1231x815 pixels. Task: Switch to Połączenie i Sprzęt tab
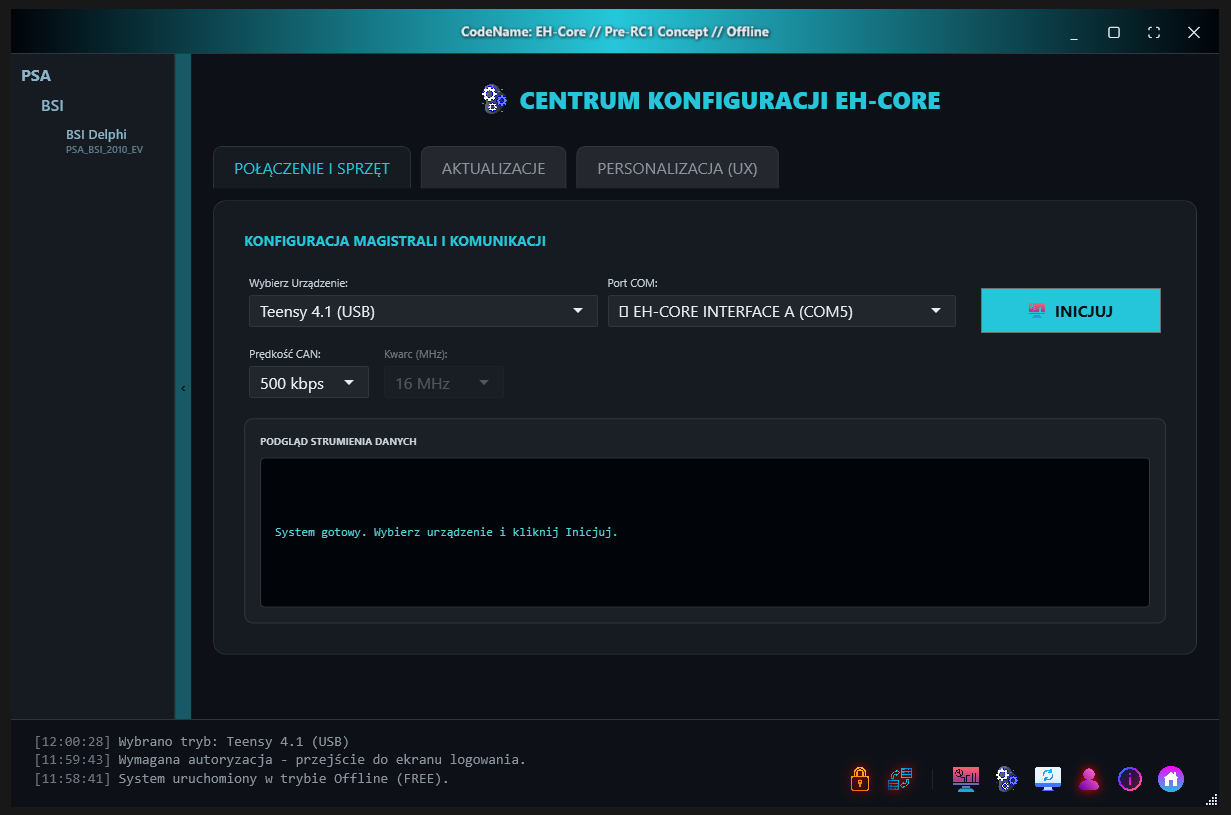pos(312,168)
